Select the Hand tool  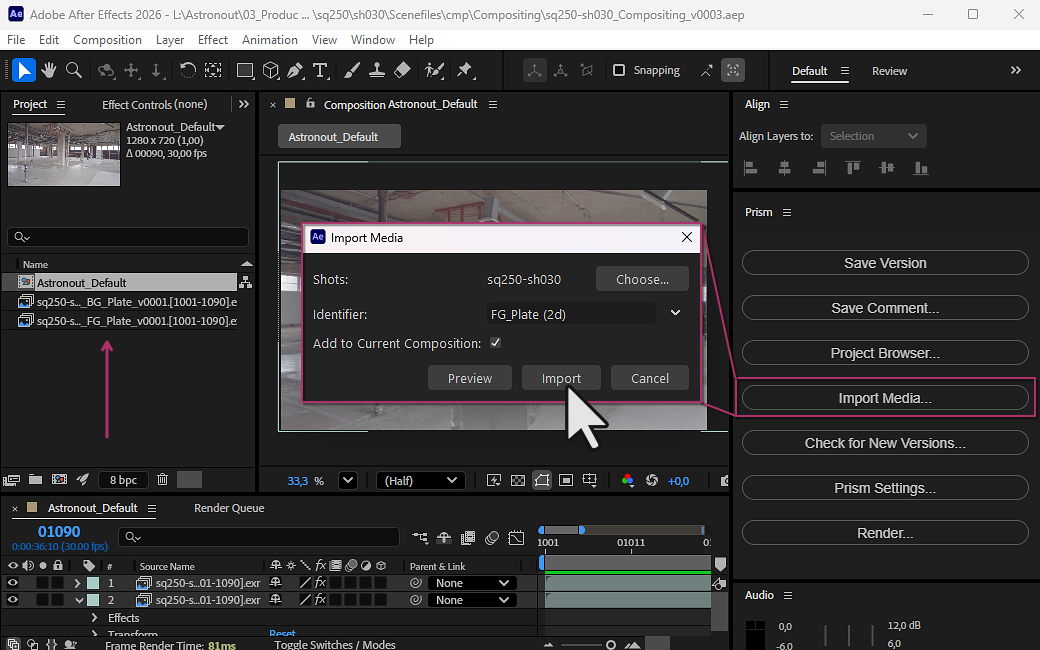point(48,70)
